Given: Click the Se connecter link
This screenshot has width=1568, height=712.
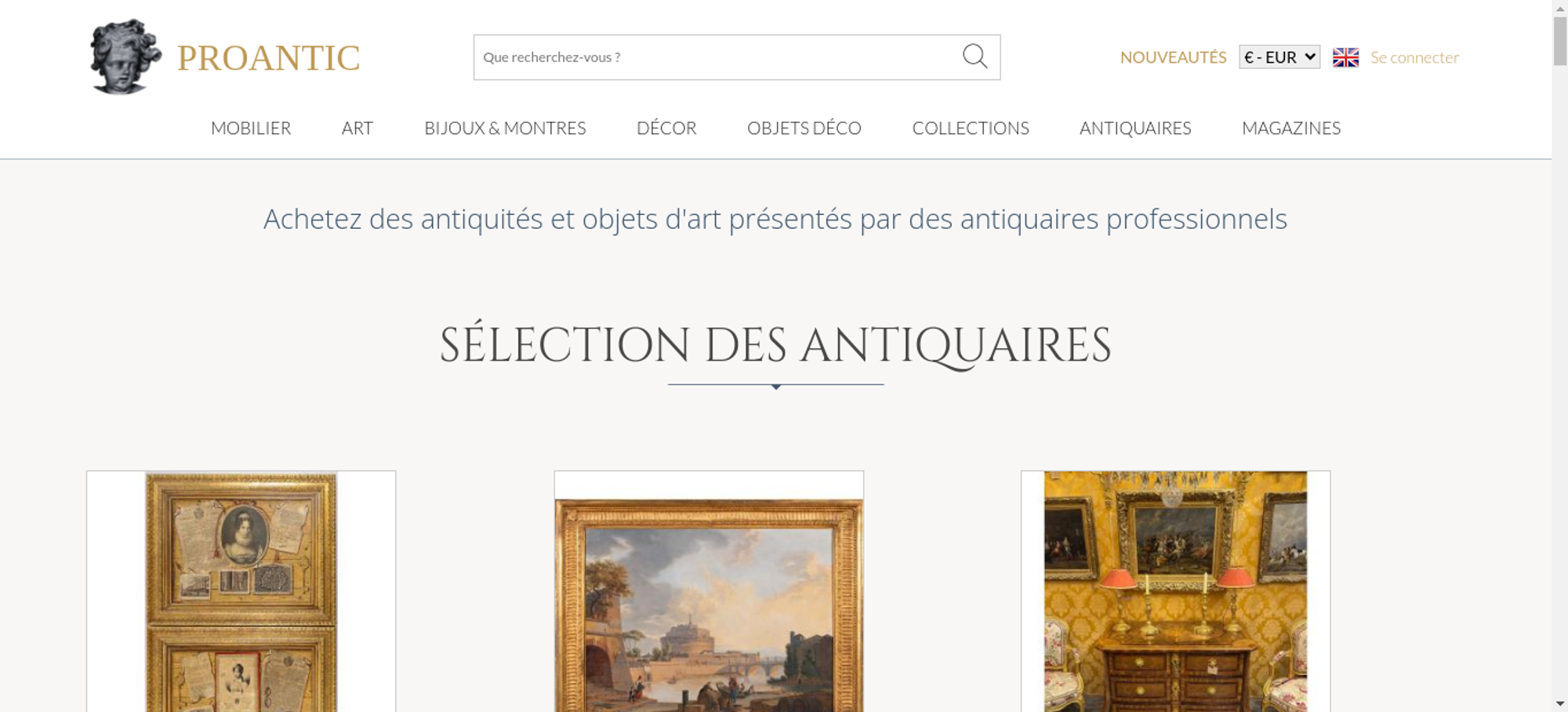Looking at the screenshot, I should (1414, 57).
